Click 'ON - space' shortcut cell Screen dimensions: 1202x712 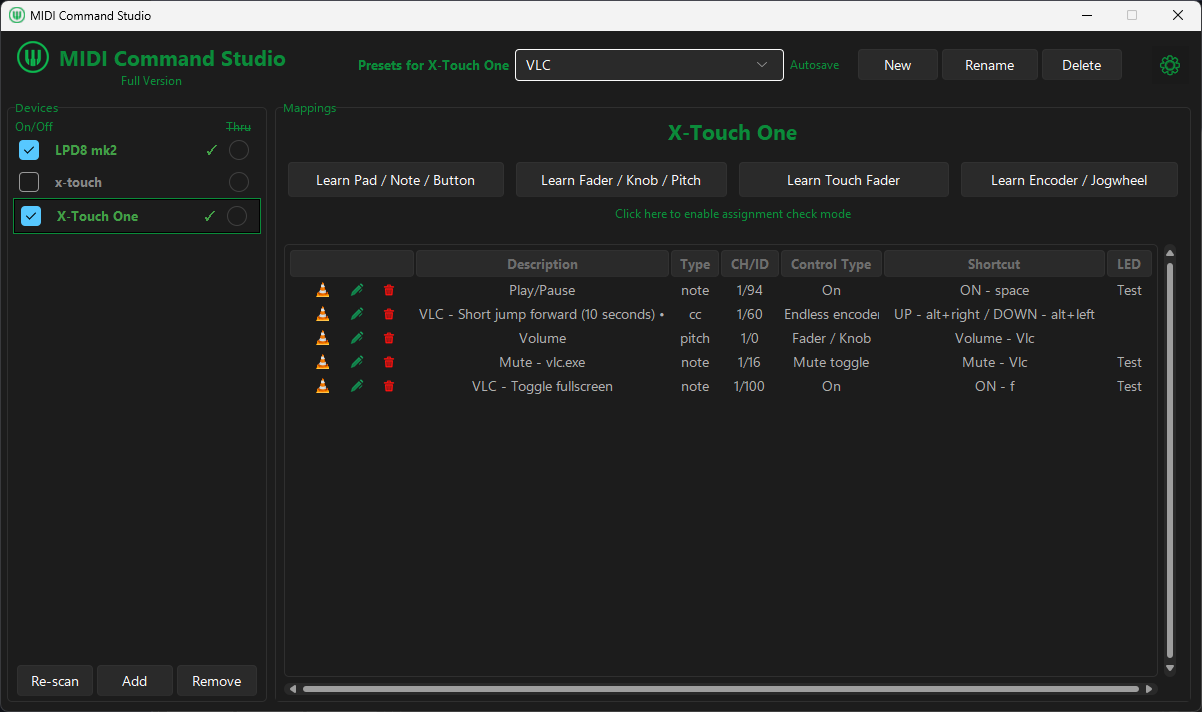(994, 290)
